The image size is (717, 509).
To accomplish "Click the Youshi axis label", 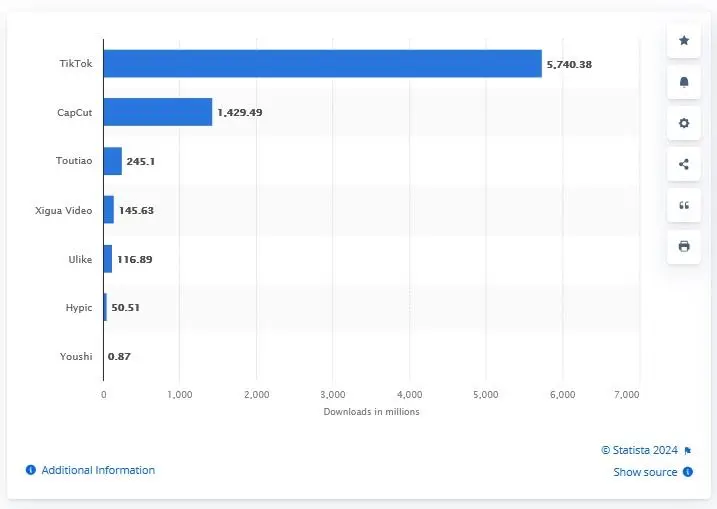I will [77, 356].
